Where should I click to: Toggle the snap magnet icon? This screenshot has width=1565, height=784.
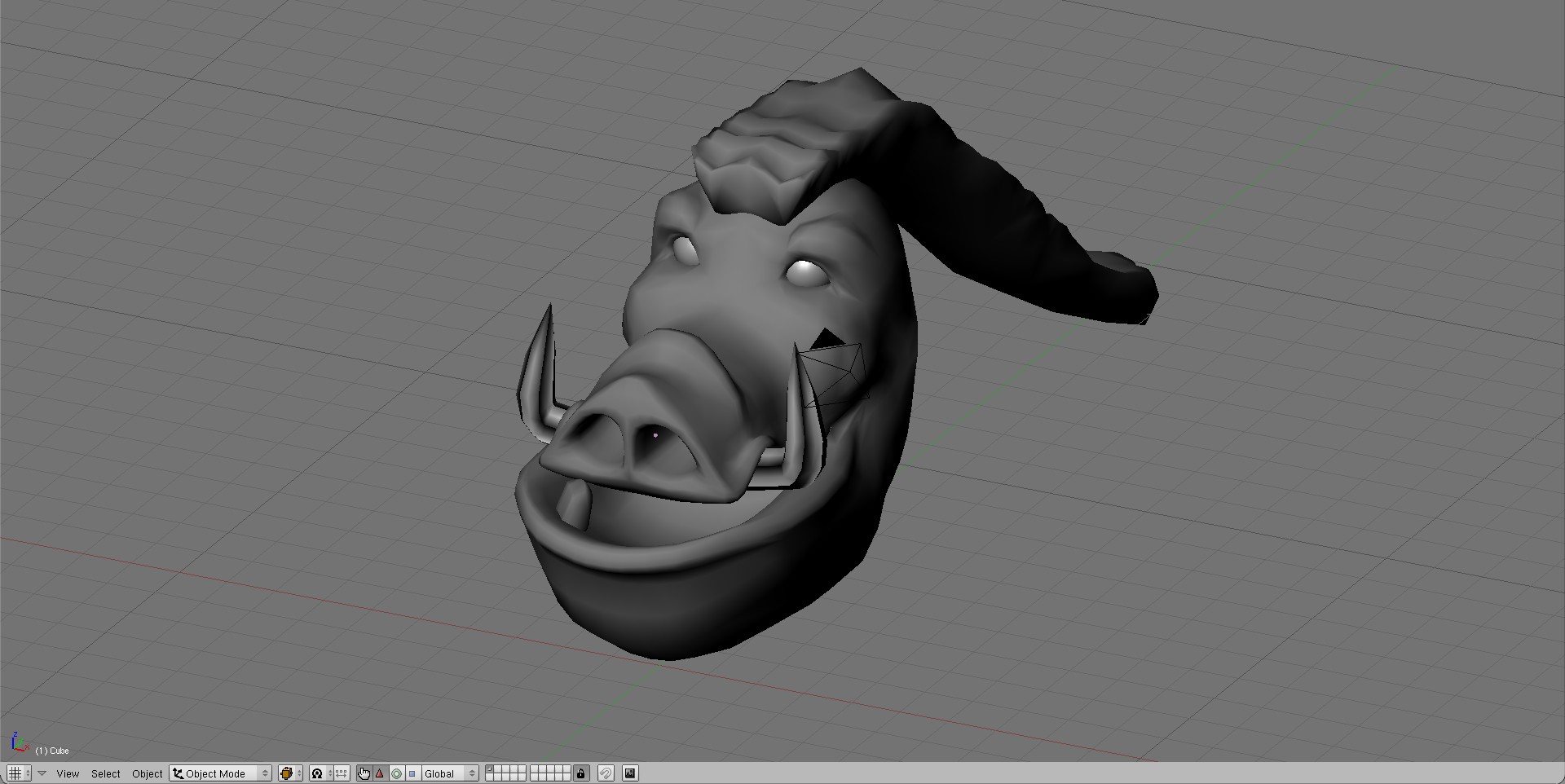click(606, 773)
